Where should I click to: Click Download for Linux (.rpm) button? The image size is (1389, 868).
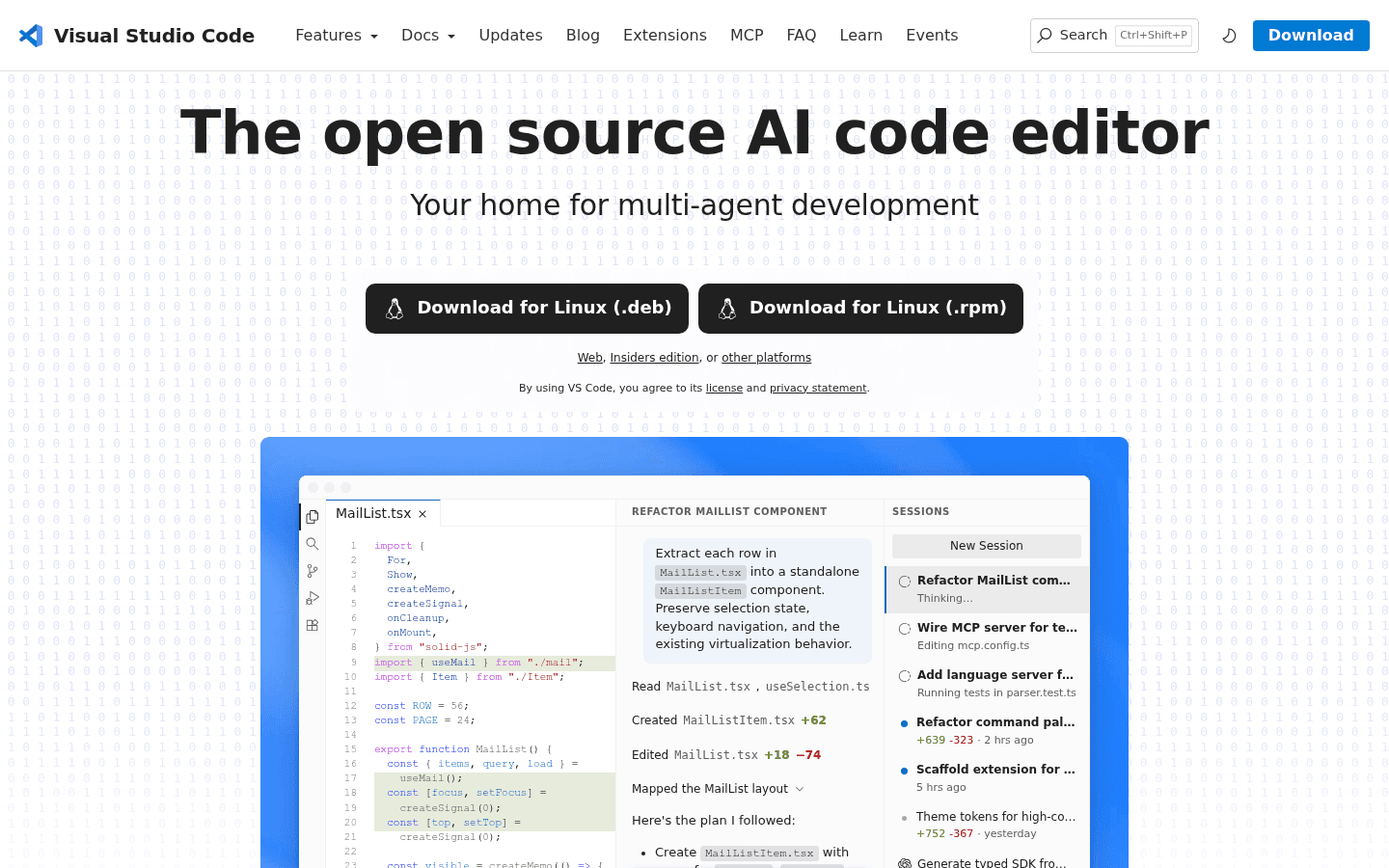(x=860, y=309)
